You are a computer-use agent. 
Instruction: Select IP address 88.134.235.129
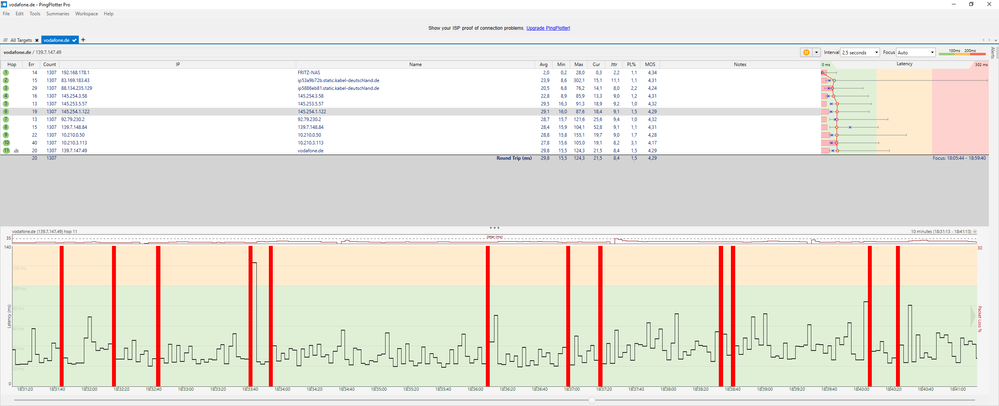77,89
